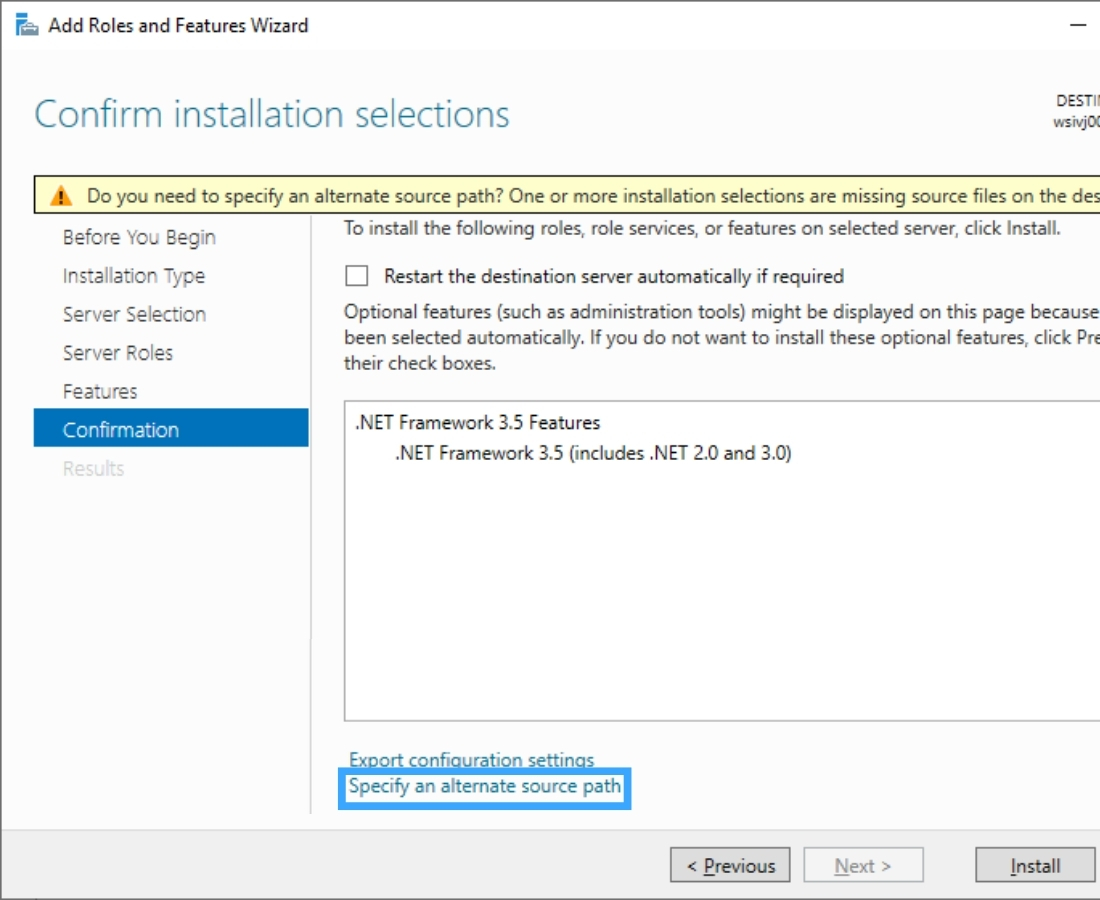Open the Installation Type step
This screenshot has height=900, width=1100.
tap(133, 276)
